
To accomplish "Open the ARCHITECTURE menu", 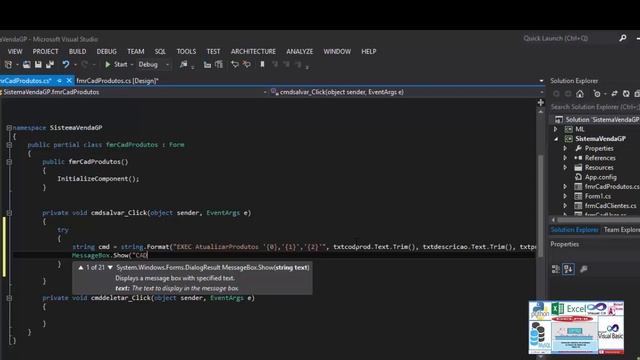I will (253, 51).
